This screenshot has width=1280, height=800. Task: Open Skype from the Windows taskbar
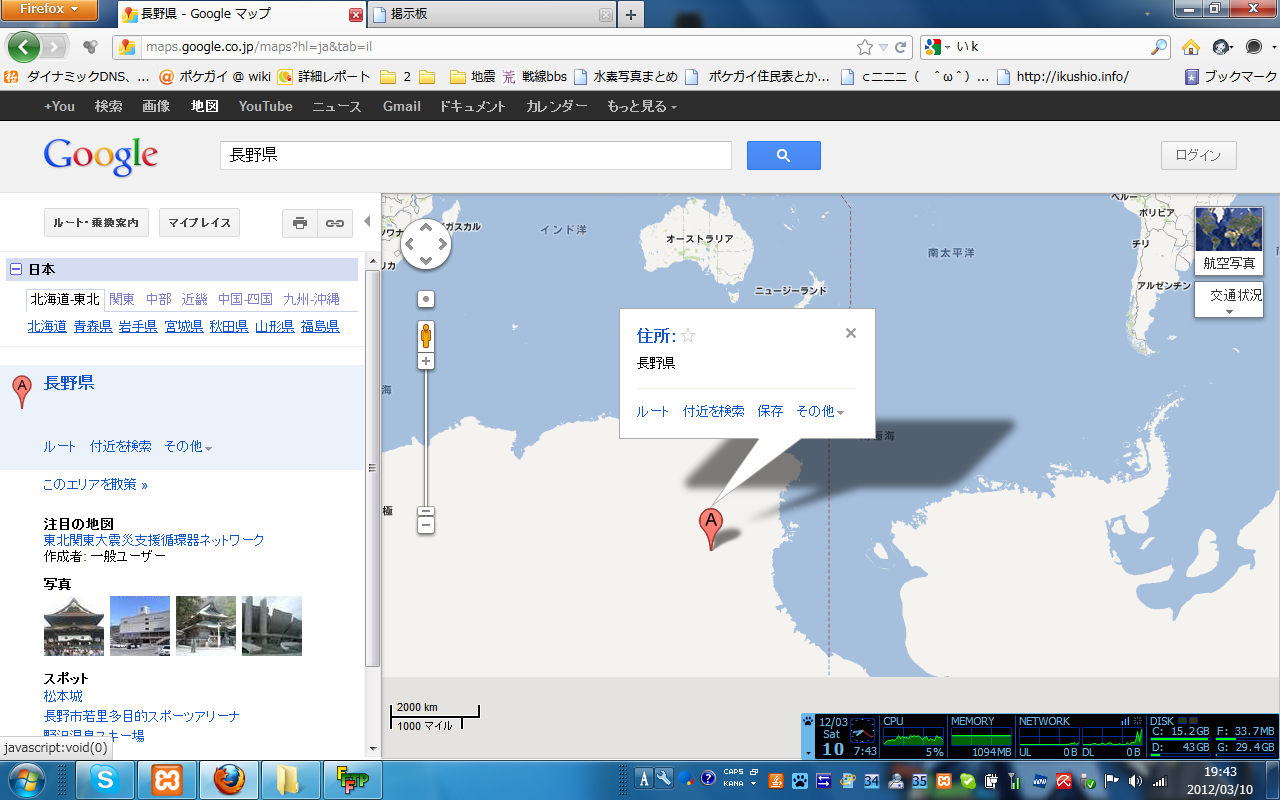105,779
